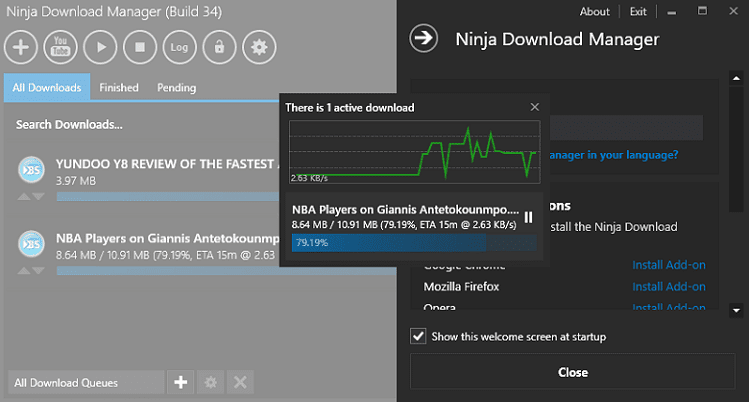Click the NBA Players download file icon
Image resolution: width=749 pixels, height=402 pixels.
tap(32, 244)
